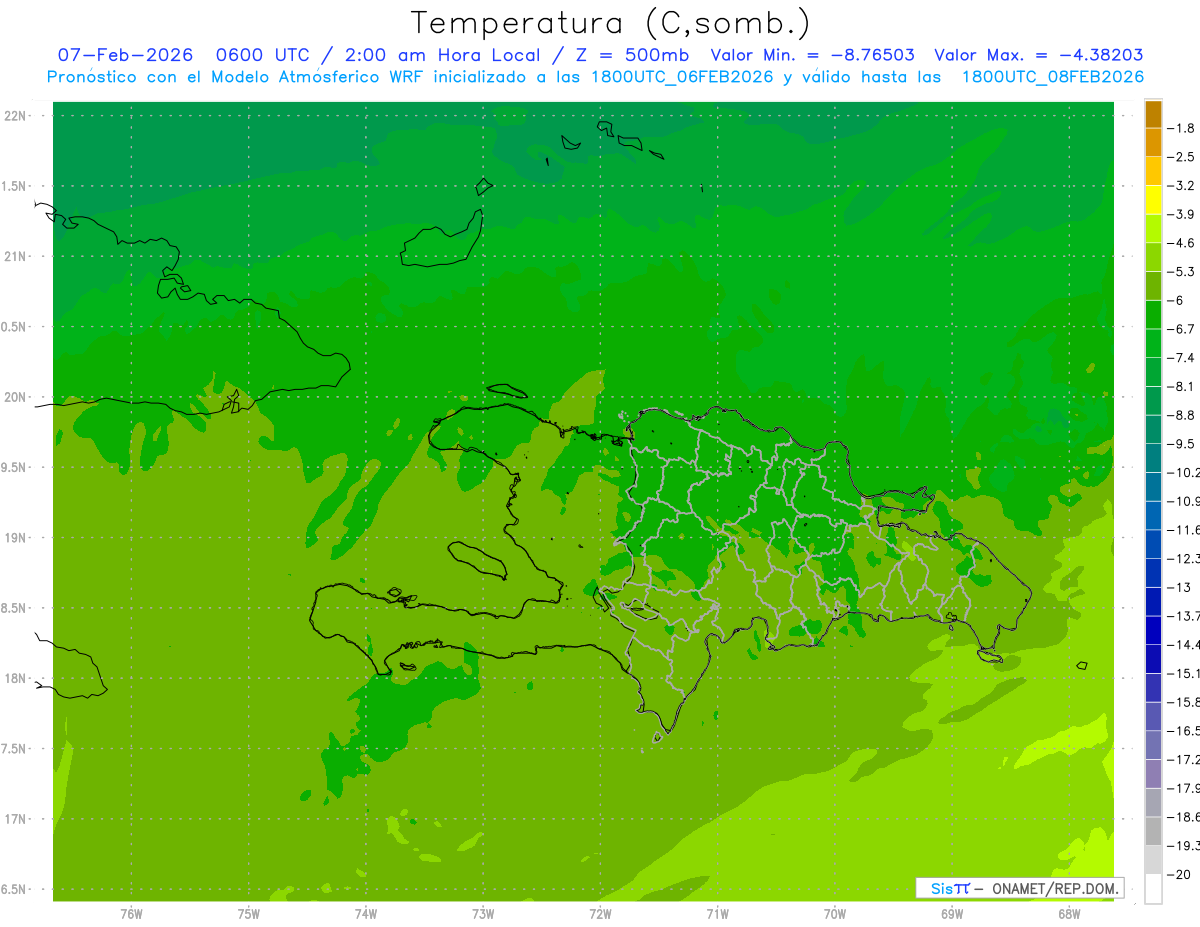Click 'Valor Min. = -8.76503' text
Image resolution: width=1200 pixels, height=927 pixels.
click(x=812, y=55)
